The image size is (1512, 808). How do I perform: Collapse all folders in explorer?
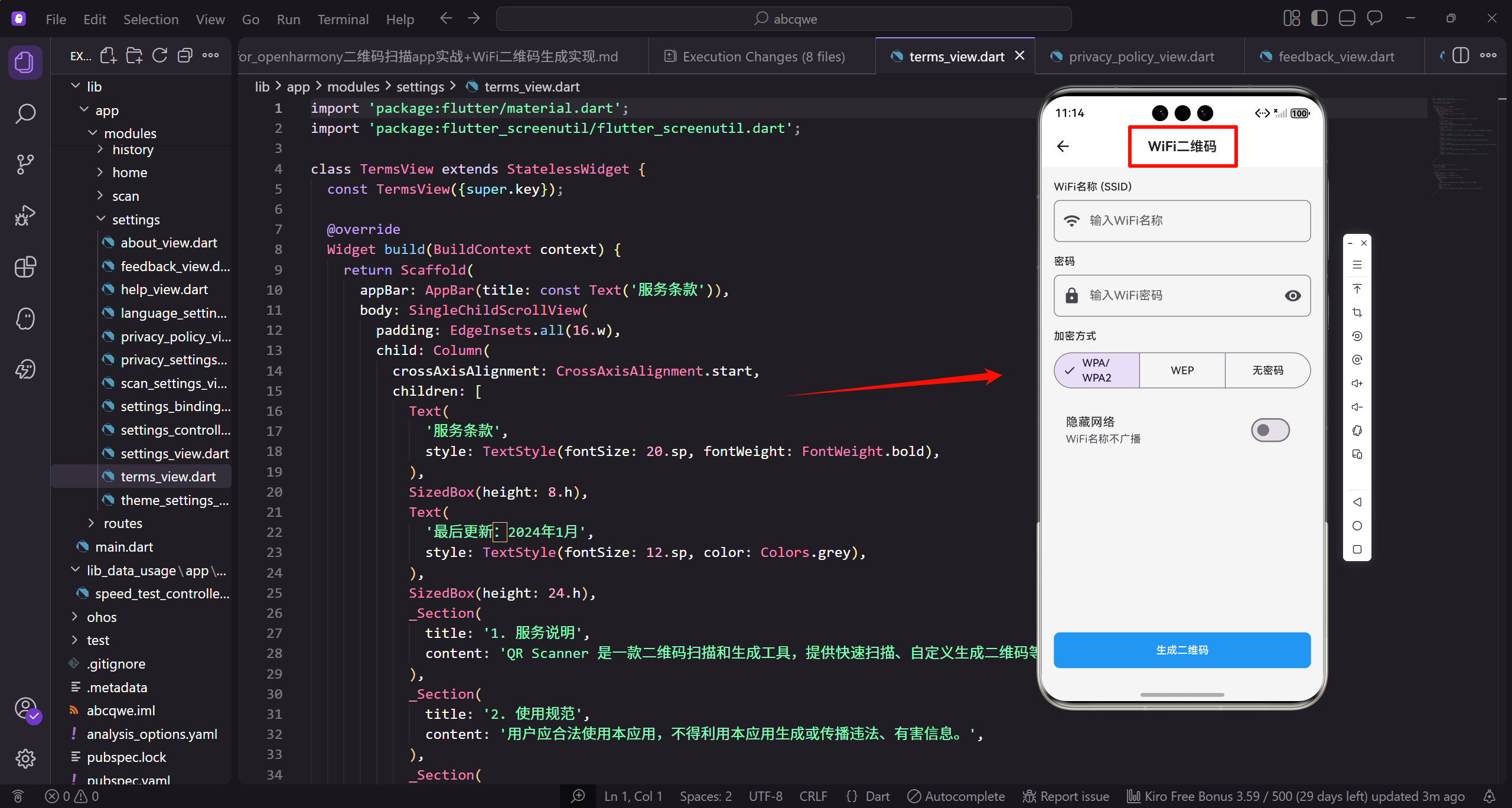[x=185, y=56]
